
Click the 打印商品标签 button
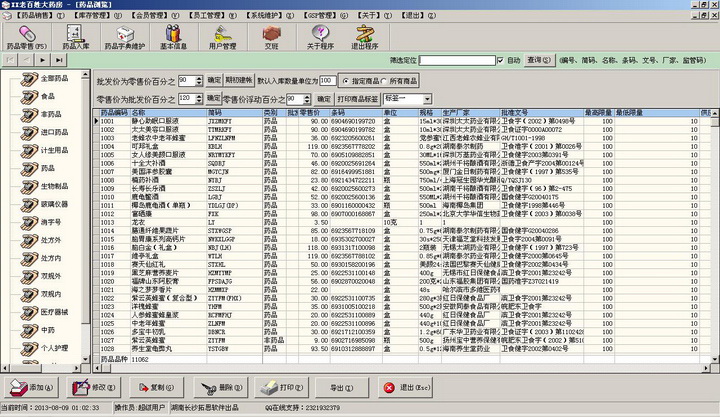(x=358, y=99)
